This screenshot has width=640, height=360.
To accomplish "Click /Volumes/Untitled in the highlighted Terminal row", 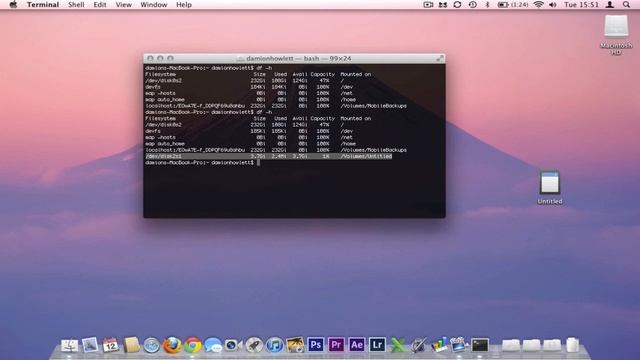I will point(366,156).
